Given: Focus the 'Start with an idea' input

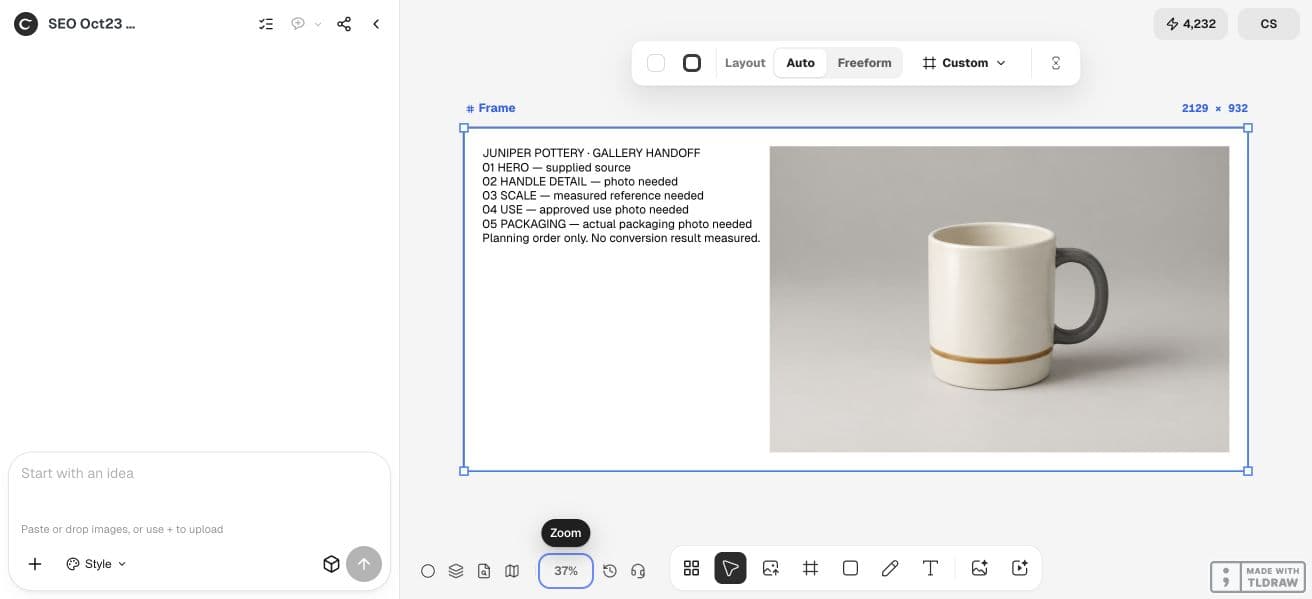Looking at the screenshot, I should pos(199,486).
